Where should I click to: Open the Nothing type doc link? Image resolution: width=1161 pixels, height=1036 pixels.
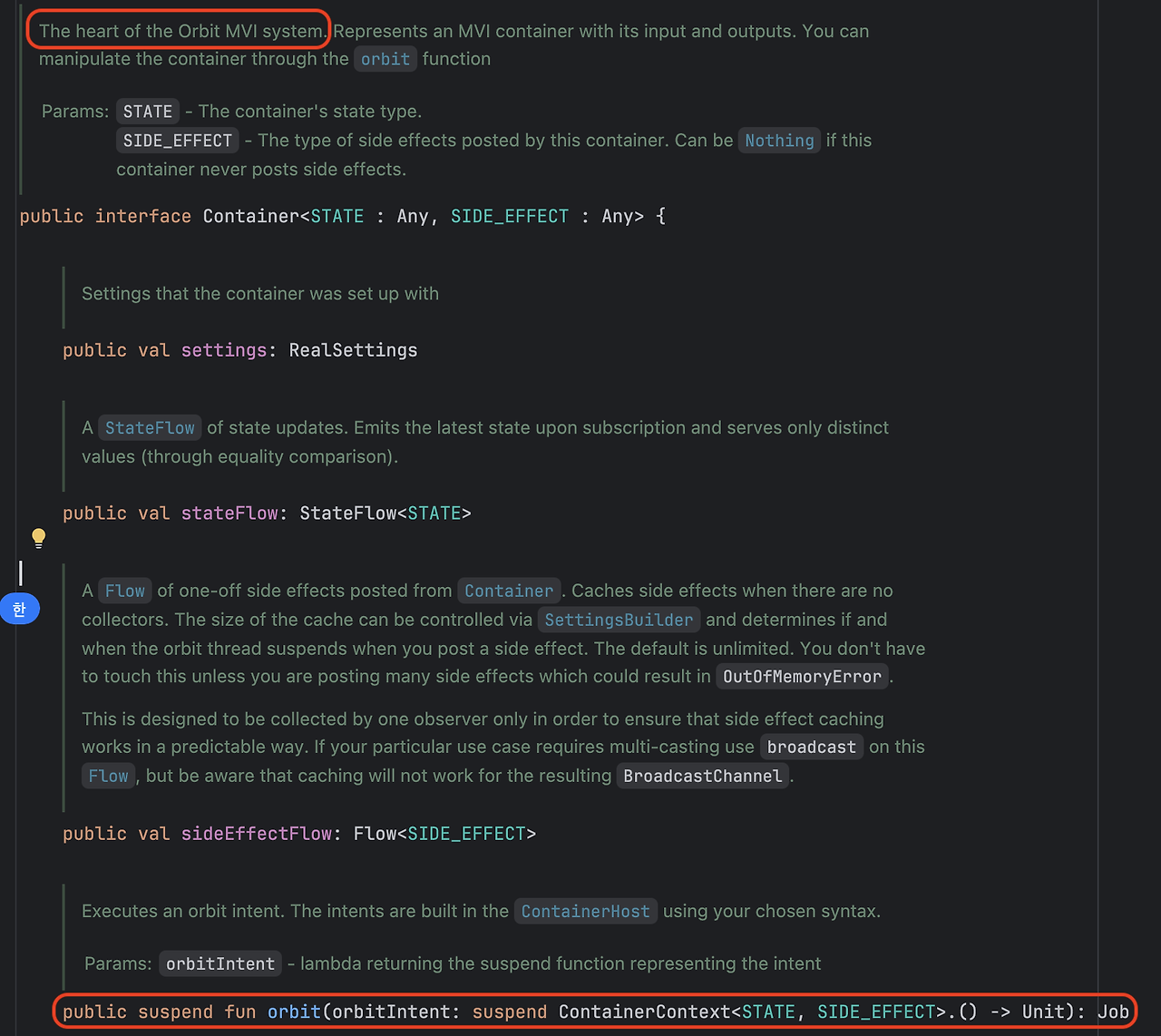[779, 141]
